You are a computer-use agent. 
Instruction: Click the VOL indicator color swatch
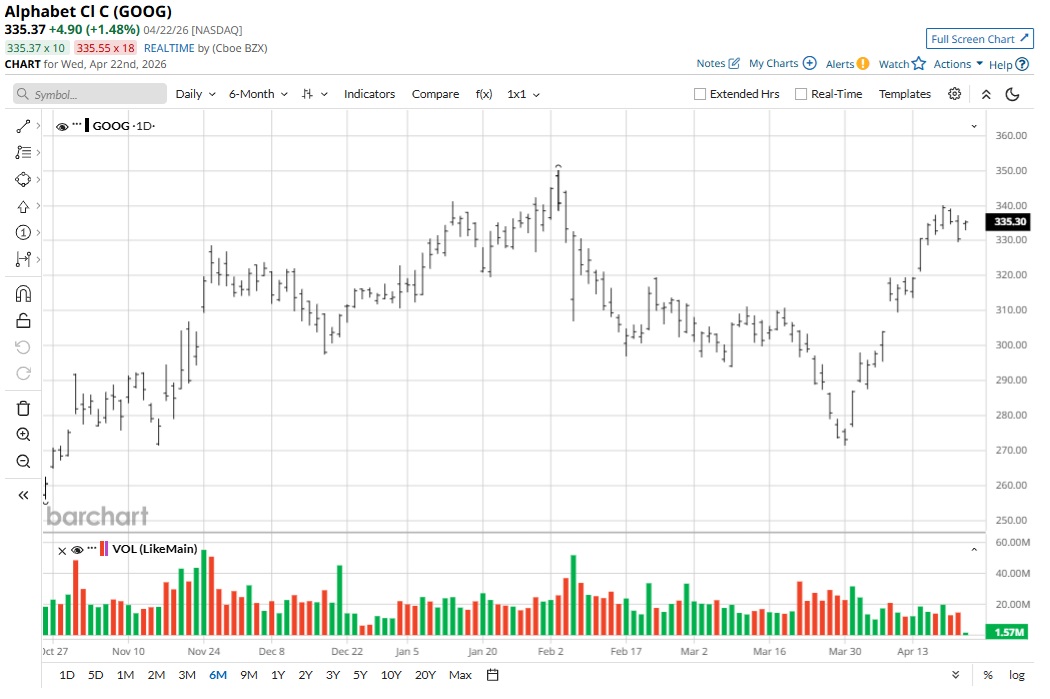[104, 549]
